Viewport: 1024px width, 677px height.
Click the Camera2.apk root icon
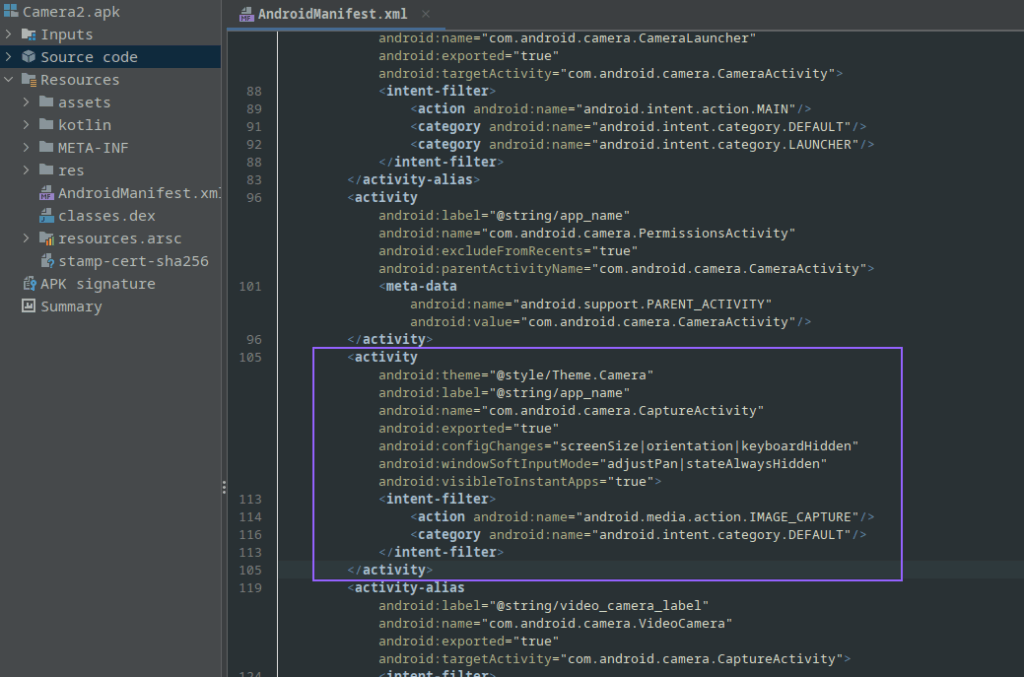tap(10, 12)
